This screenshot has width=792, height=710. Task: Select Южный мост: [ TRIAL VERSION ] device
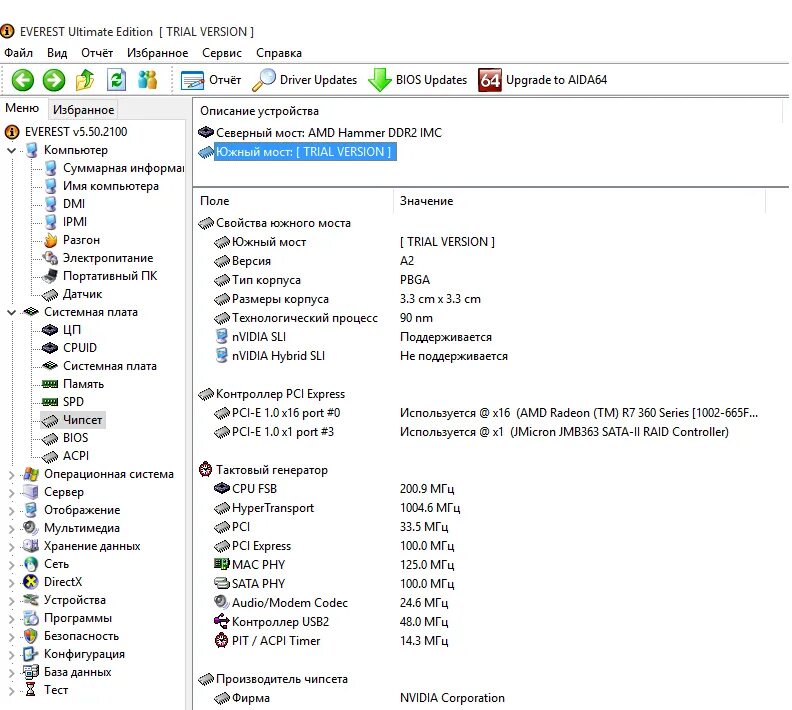304,152
